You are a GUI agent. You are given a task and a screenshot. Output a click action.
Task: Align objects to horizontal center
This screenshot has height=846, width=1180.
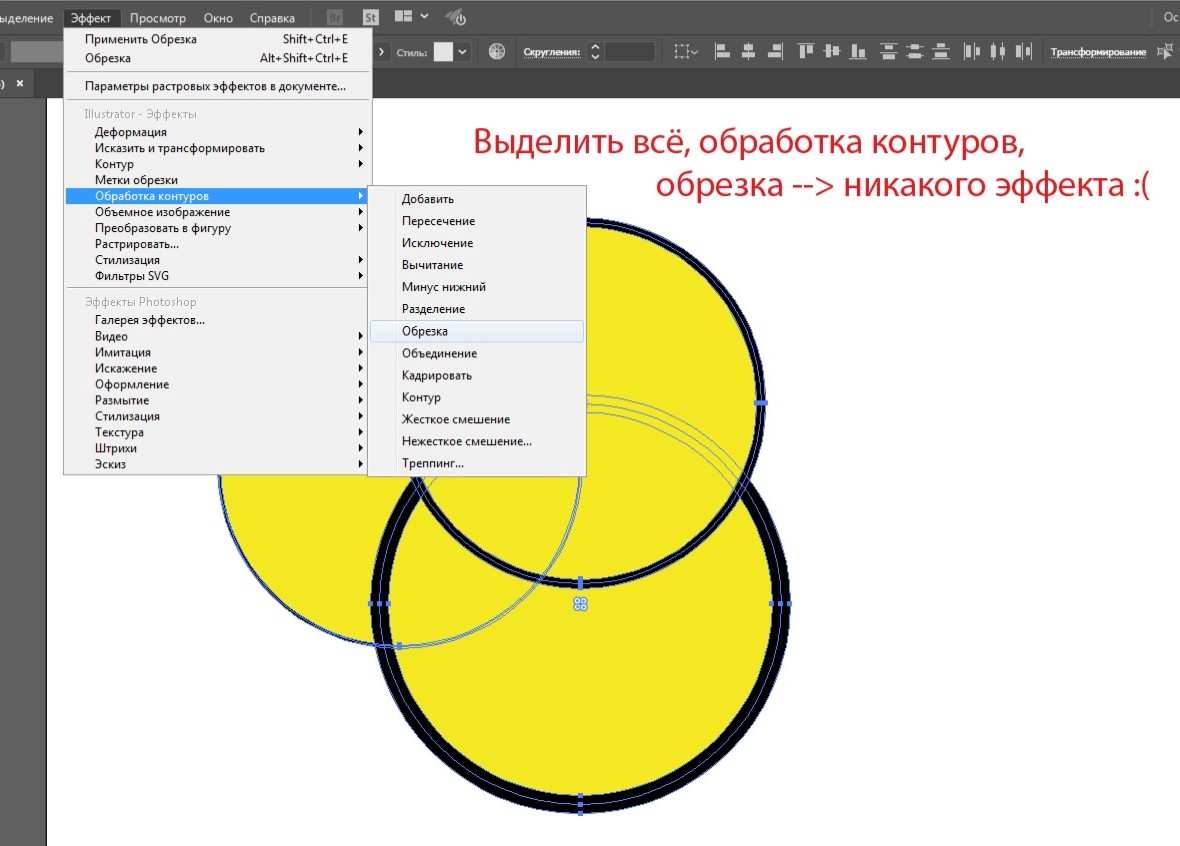748,51
